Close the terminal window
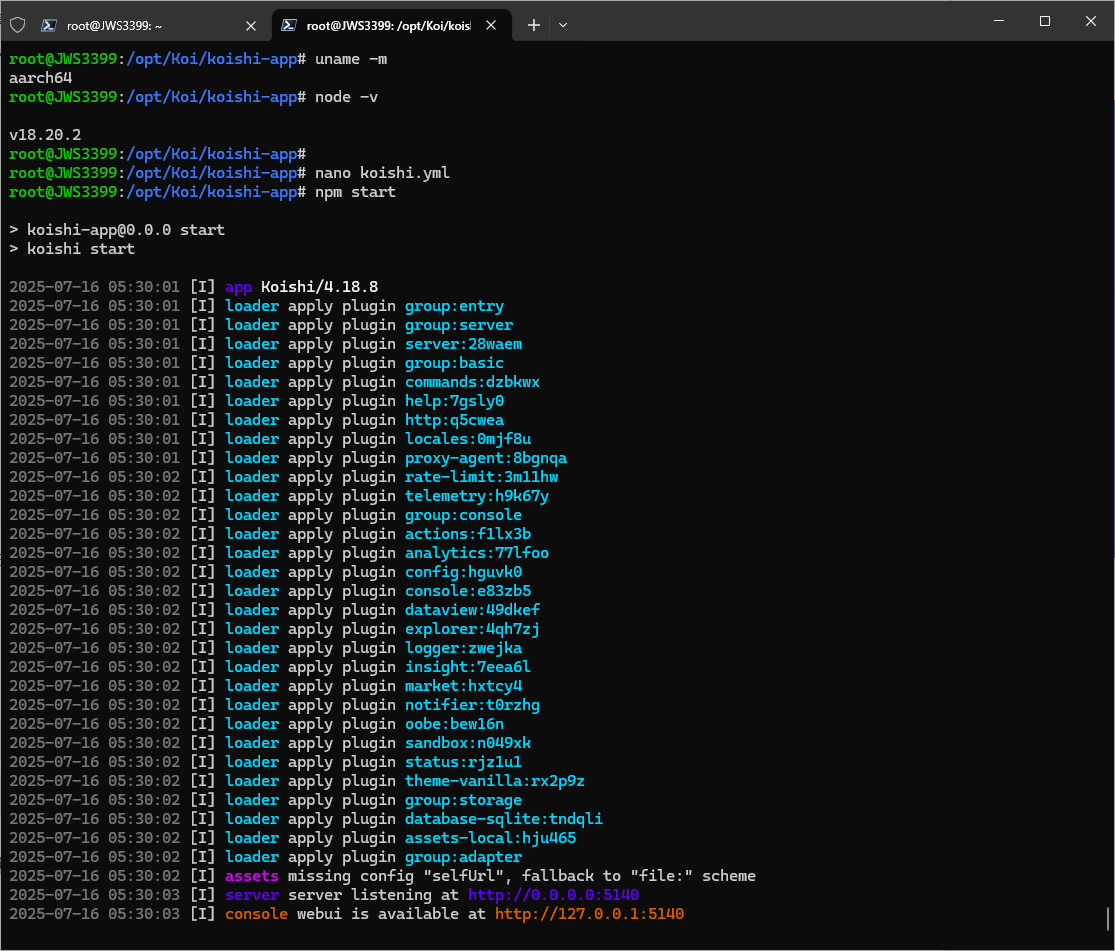The height and width of the screenshot is (951, 1115). click(1090, 21)
